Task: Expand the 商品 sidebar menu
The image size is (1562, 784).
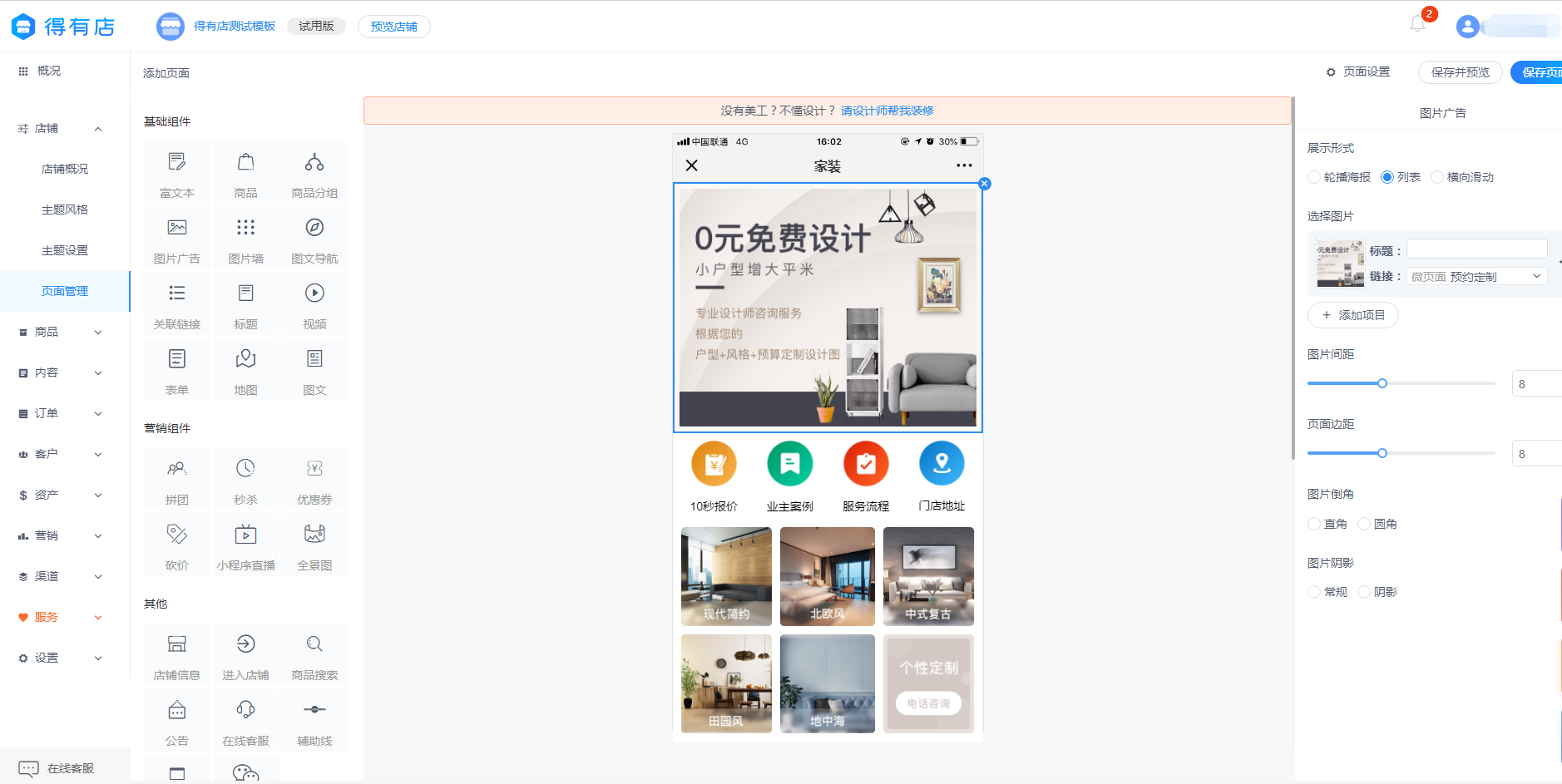Action: (98, 333)
